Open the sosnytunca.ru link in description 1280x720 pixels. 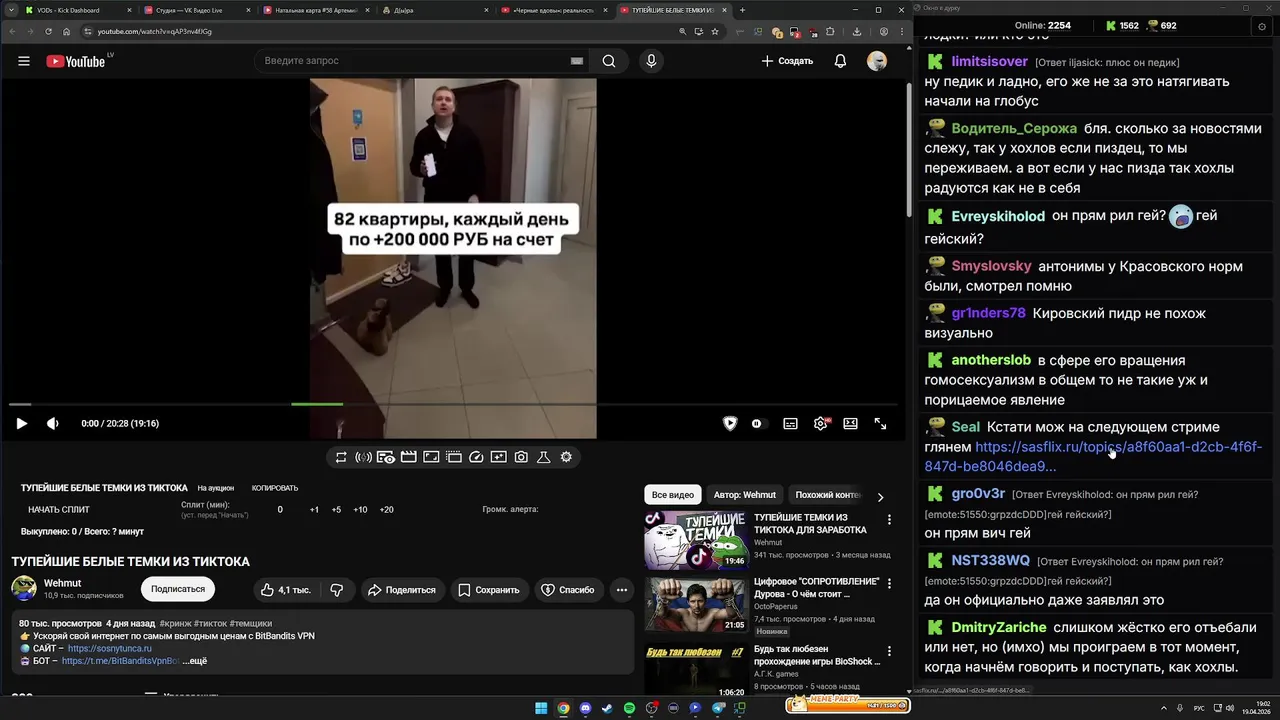110,648
